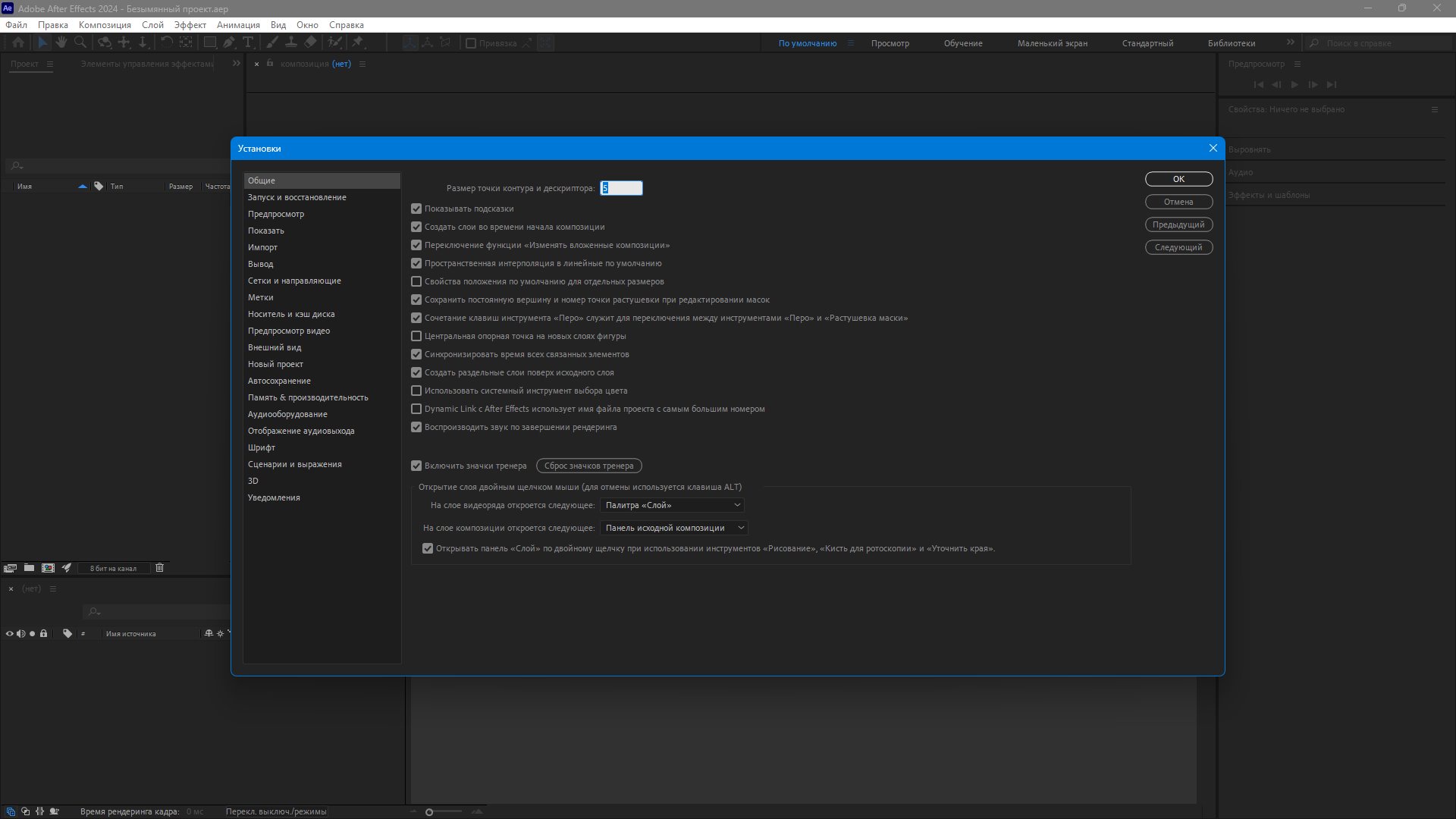
Task: Open the Project panel menu icon
Action: [x=50, y=64]
